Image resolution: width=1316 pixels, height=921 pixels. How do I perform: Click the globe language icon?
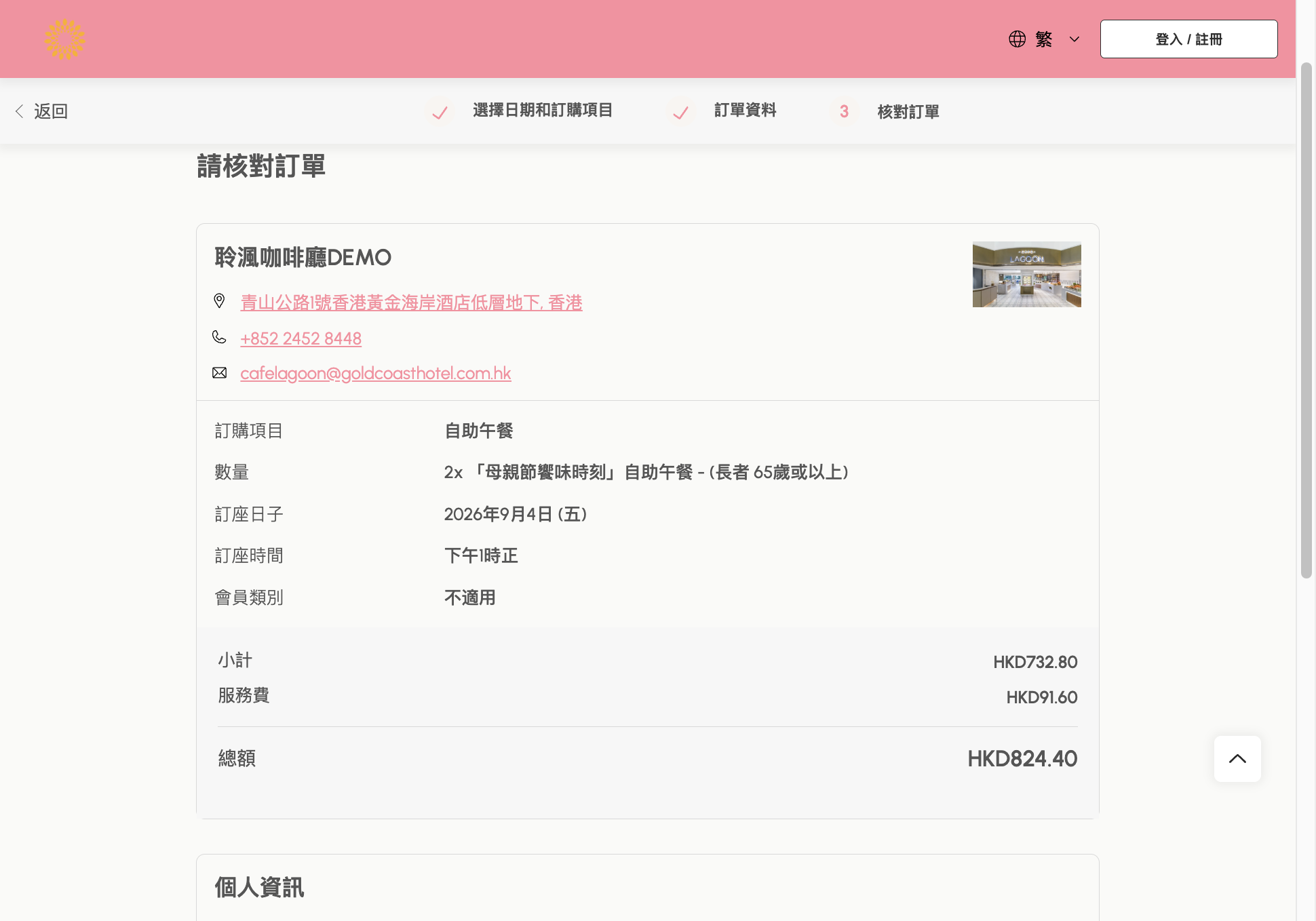1017,39
